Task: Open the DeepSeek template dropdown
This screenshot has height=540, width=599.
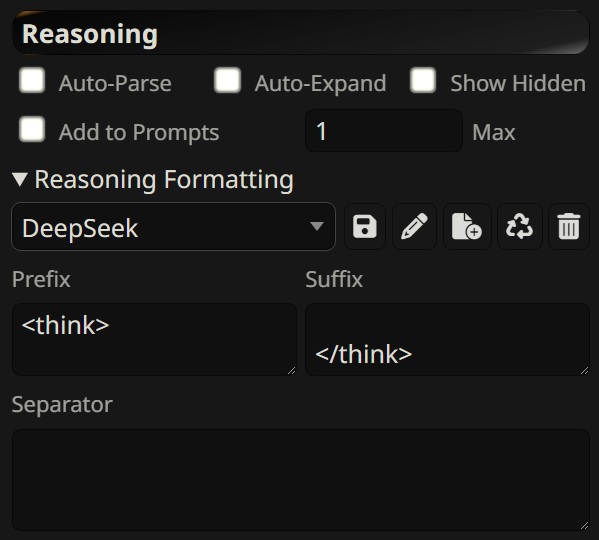Action: click(173, 227)
